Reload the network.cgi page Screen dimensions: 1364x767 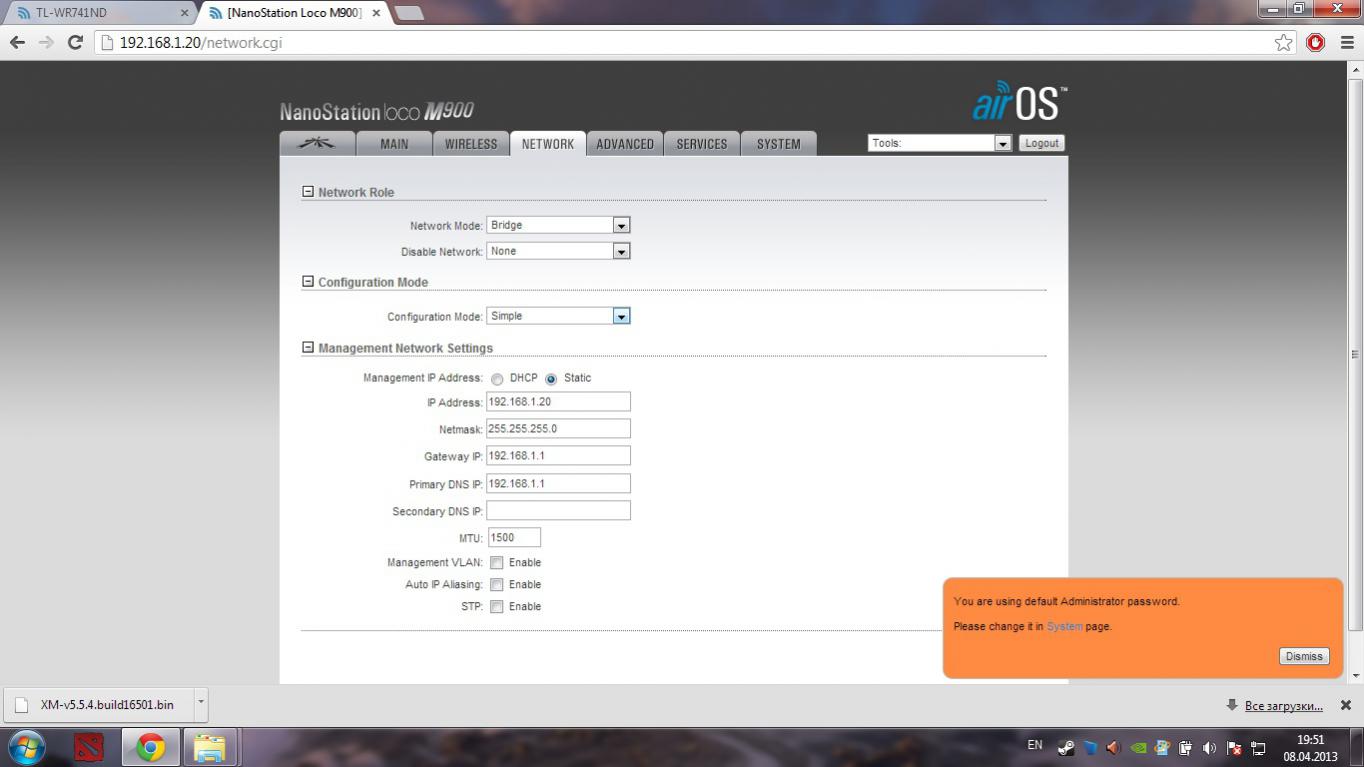(75, 42)
